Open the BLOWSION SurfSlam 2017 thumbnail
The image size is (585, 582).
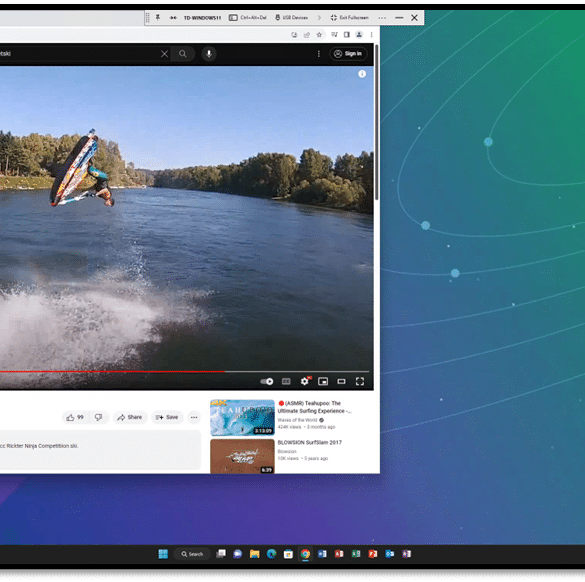pyautogui.click(x=243, y=456)
